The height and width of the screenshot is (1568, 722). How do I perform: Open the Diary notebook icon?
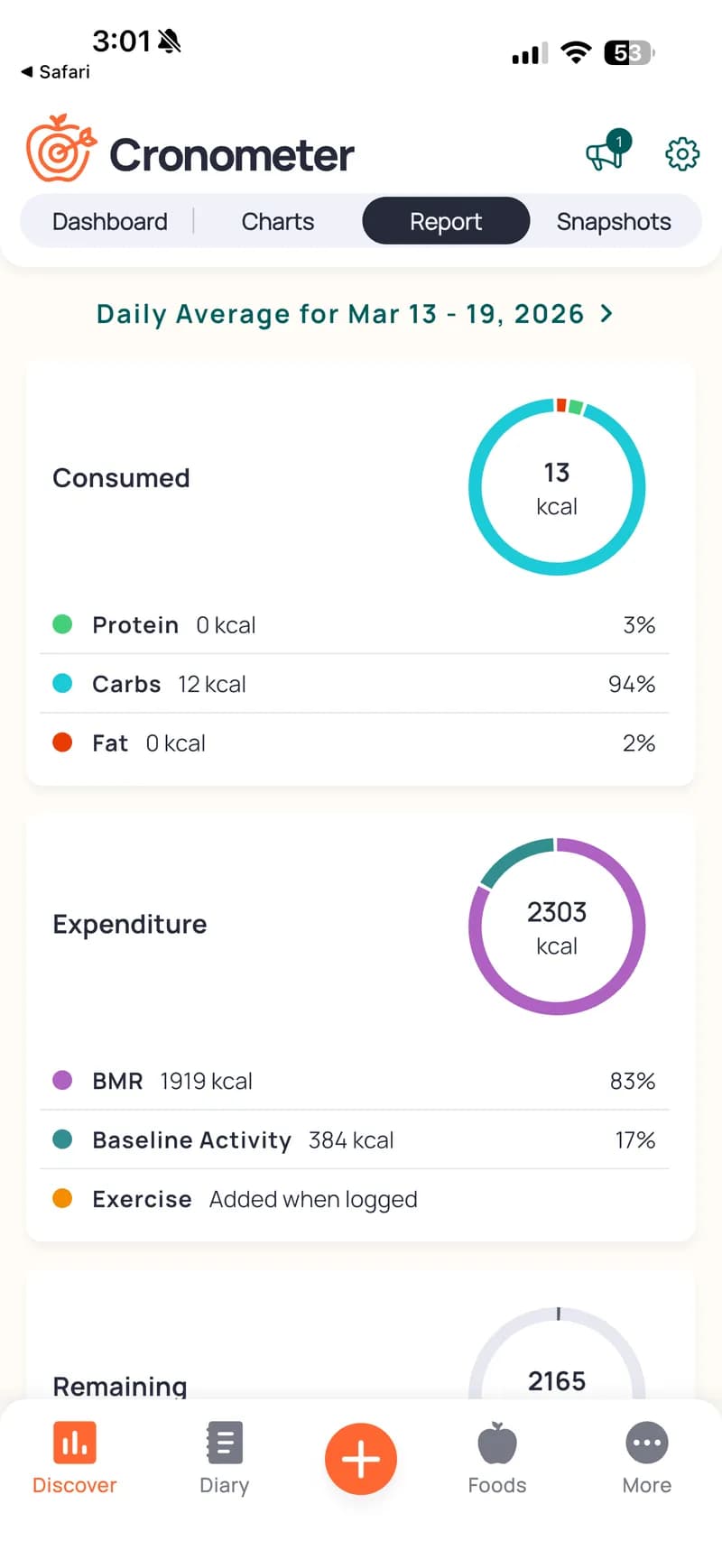pos(224,1443)
